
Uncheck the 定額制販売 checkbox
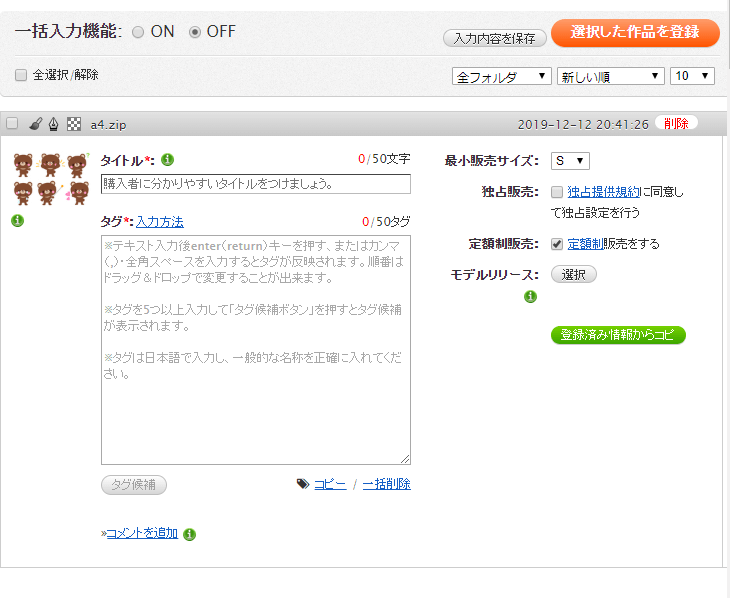[x=557, y=244]
